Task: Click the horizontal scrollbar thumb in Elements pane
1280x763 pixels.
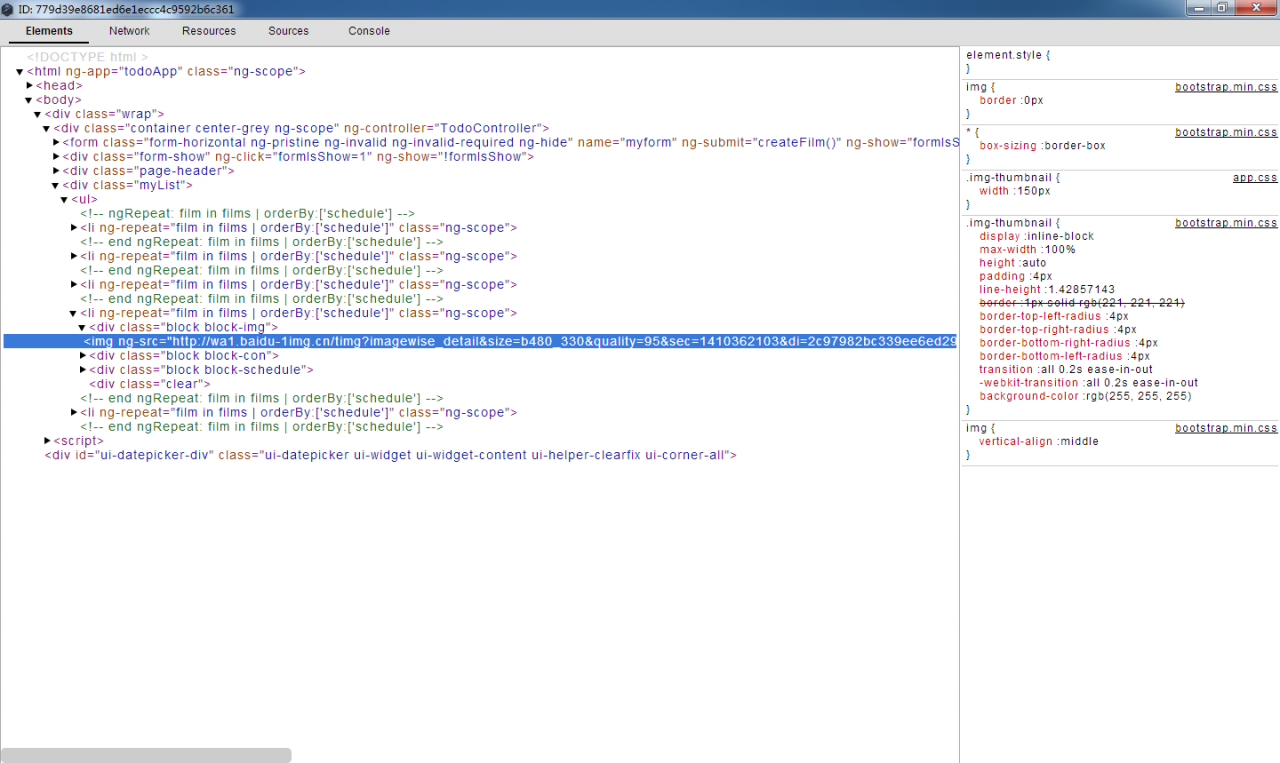Action: pos(146,755)
